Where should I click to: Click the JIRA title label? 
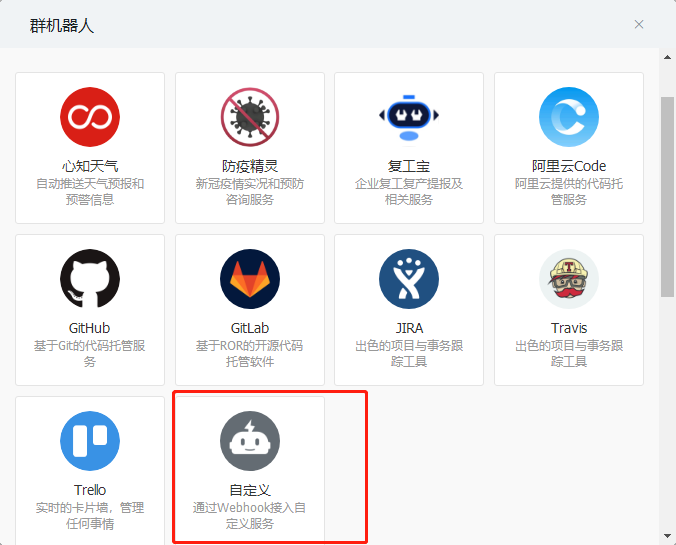(409, 328)
